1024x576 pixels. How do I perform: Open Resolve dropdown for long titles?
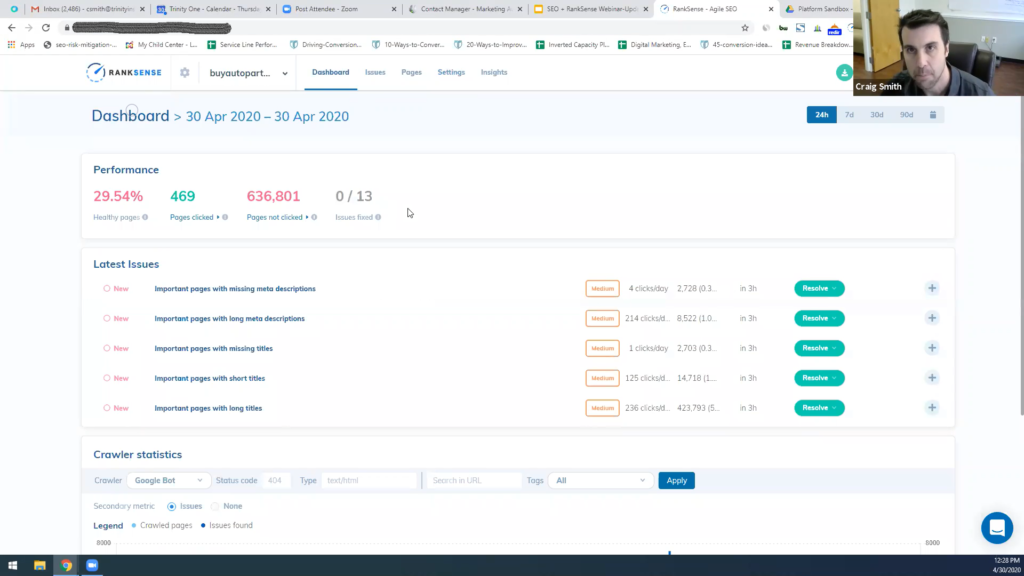point(819,408)
